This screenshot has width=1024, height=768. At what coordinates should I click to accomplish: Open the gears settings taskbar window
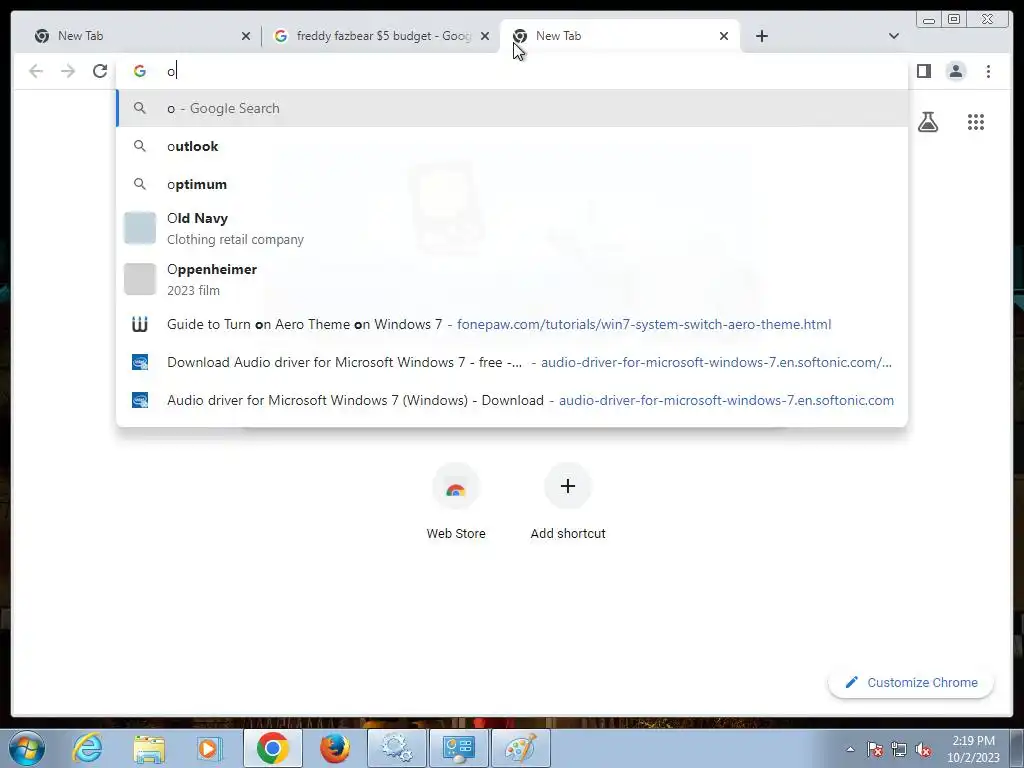tap(396, 748)
